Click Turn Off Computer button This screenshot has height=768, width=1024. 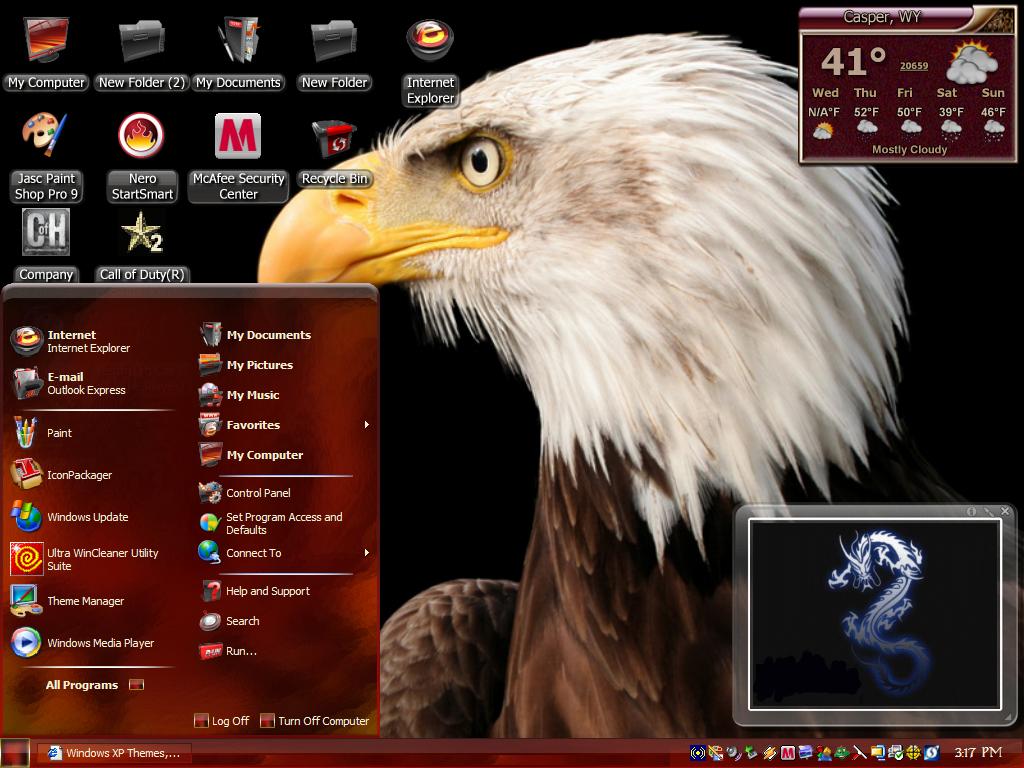[315, 720]
